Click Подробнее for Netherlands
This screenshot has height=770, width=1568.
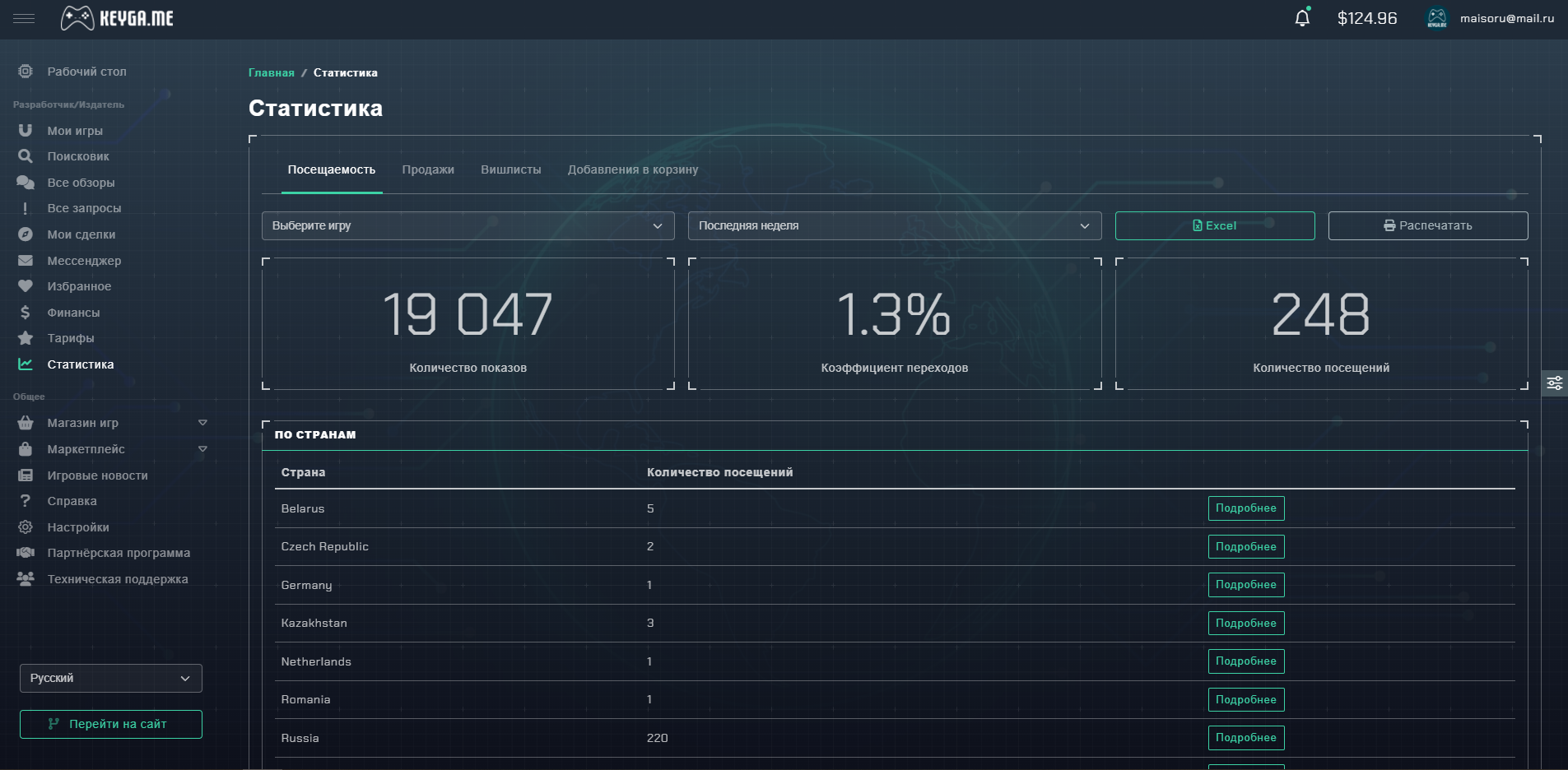click(1246, 661)
